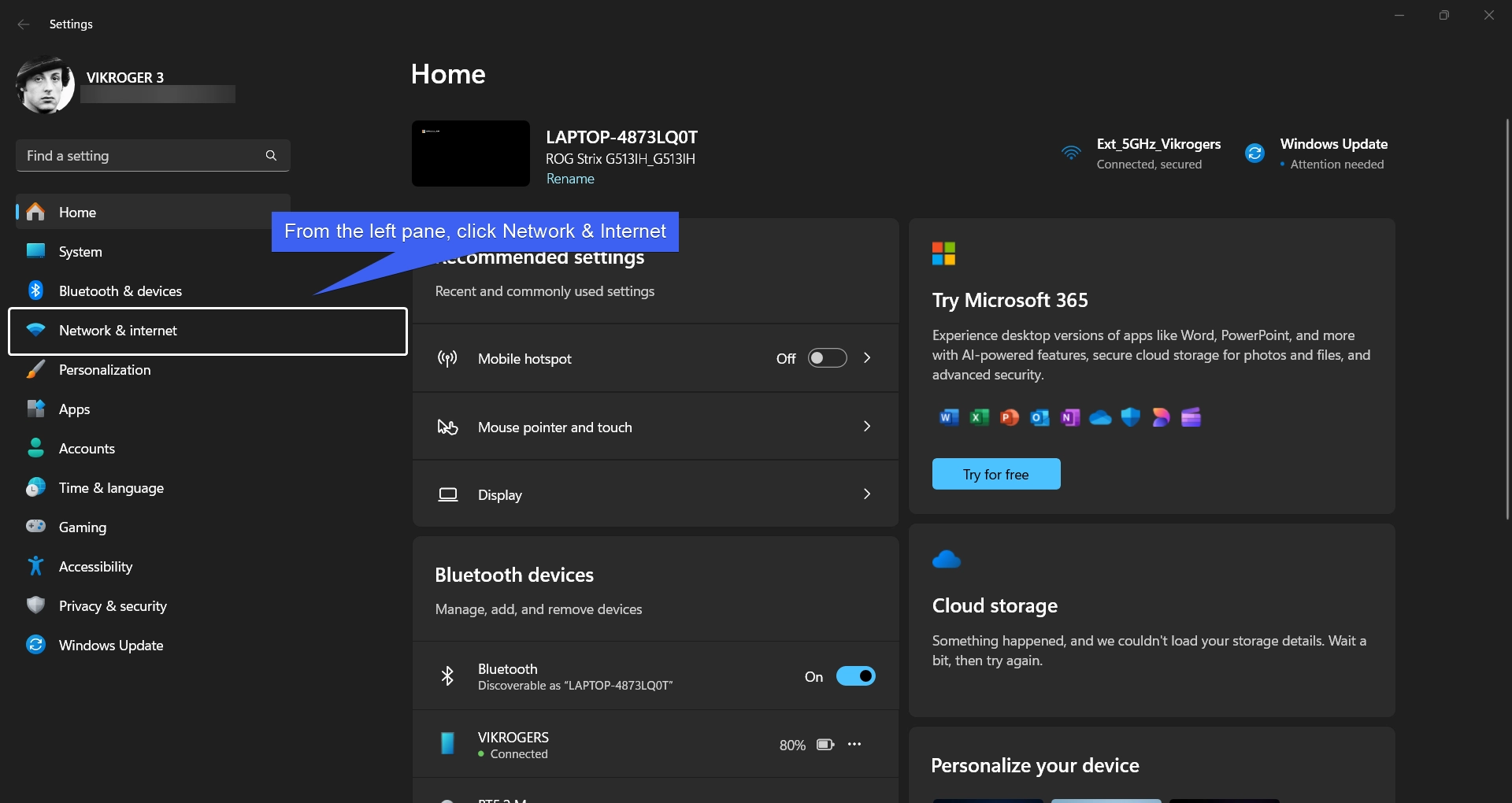Click the Wi-Fi icon beside Ext_5GHz_Vikrogers

pos(1071,153)
